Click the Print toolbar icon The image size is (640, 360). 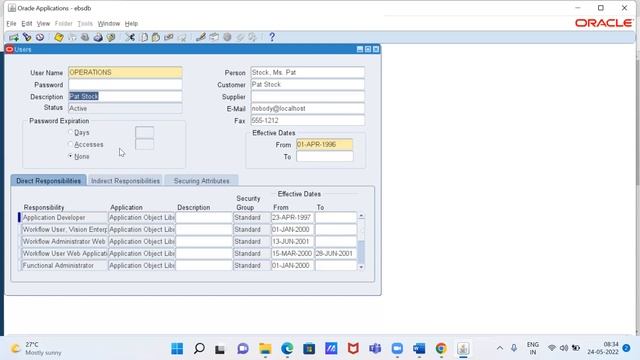(x=98, y=38)
